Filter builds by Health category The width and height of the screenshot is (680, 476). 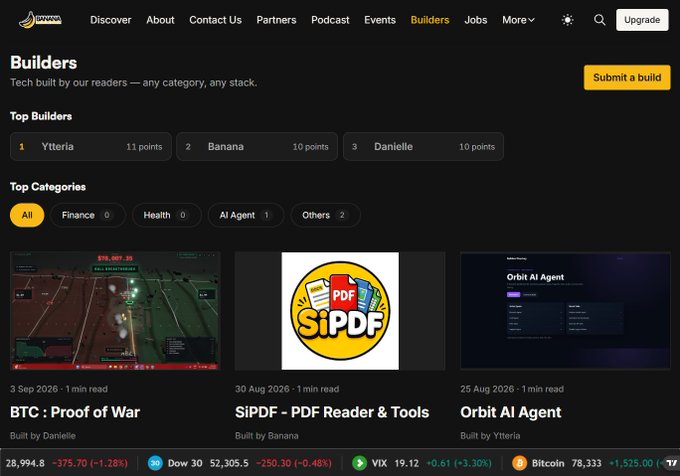pos(167,215)
